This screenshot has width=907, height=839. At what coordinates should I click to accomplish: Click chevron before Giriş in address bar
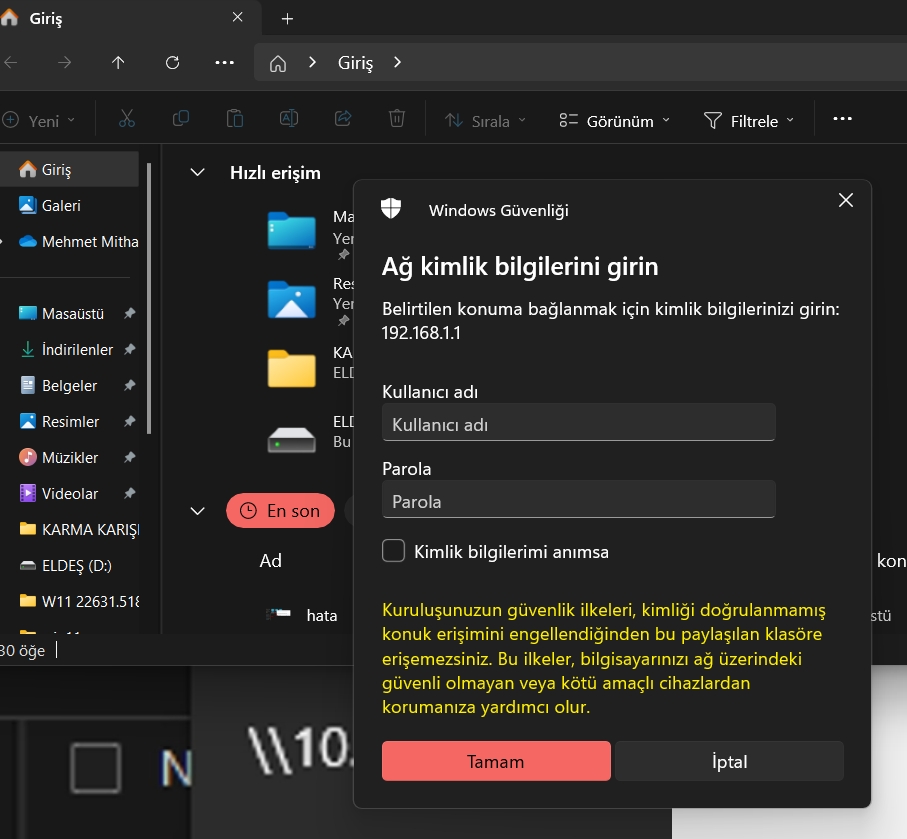point(312,62)
